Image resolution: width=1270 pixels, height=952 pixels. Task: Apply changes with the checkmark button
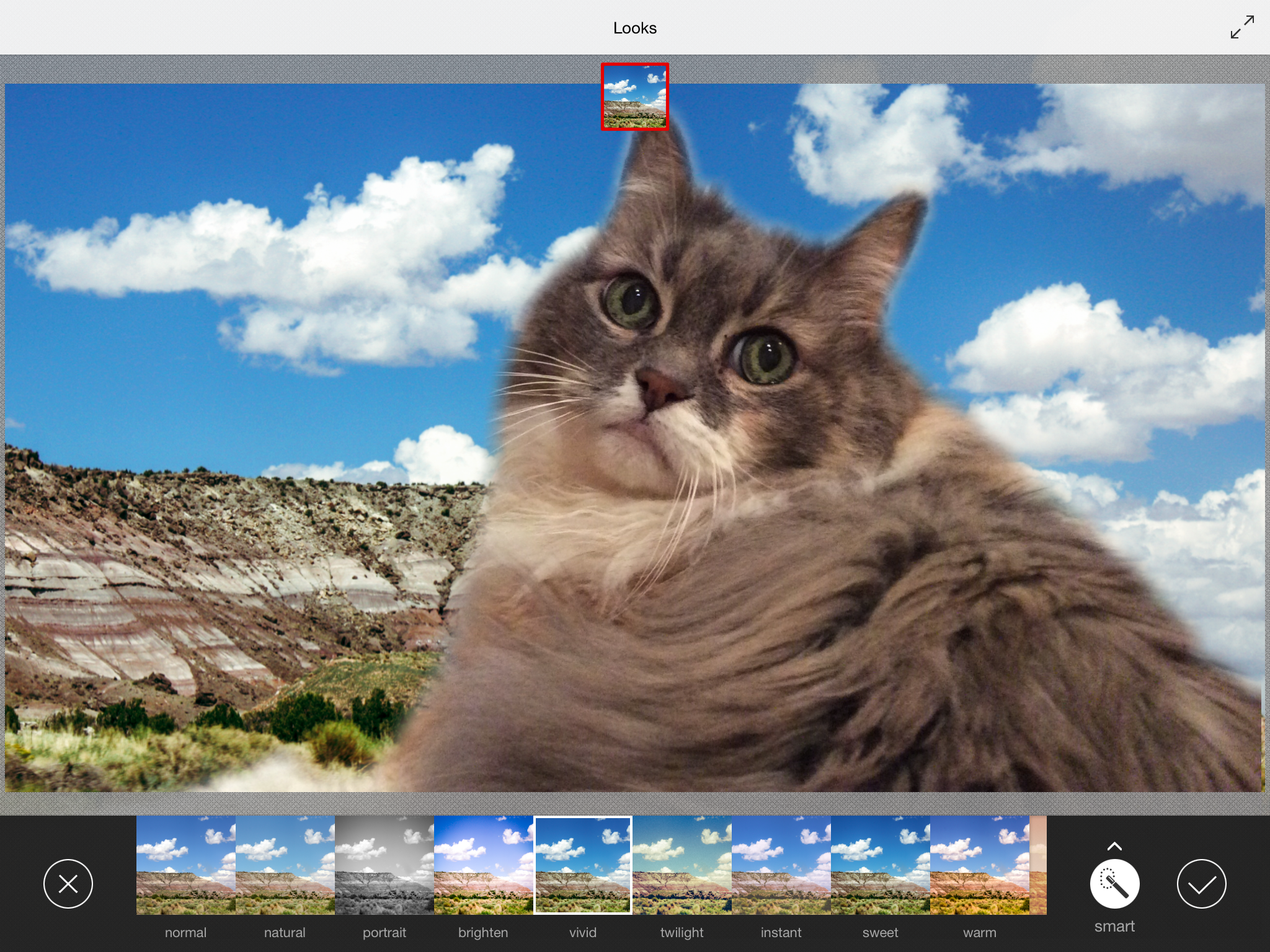pos(1201,884)
